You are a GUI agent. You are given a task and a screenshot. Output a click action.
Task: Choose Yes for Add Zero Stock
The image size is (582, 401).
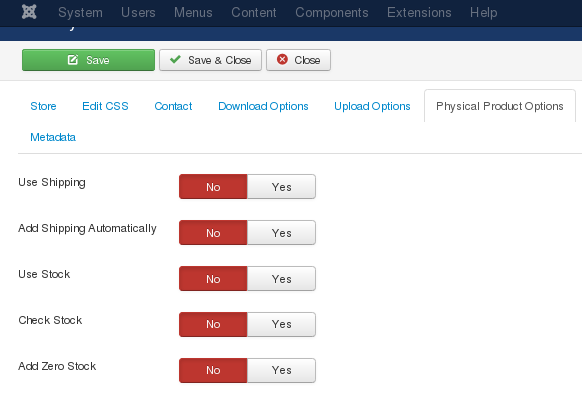point(281,370)
